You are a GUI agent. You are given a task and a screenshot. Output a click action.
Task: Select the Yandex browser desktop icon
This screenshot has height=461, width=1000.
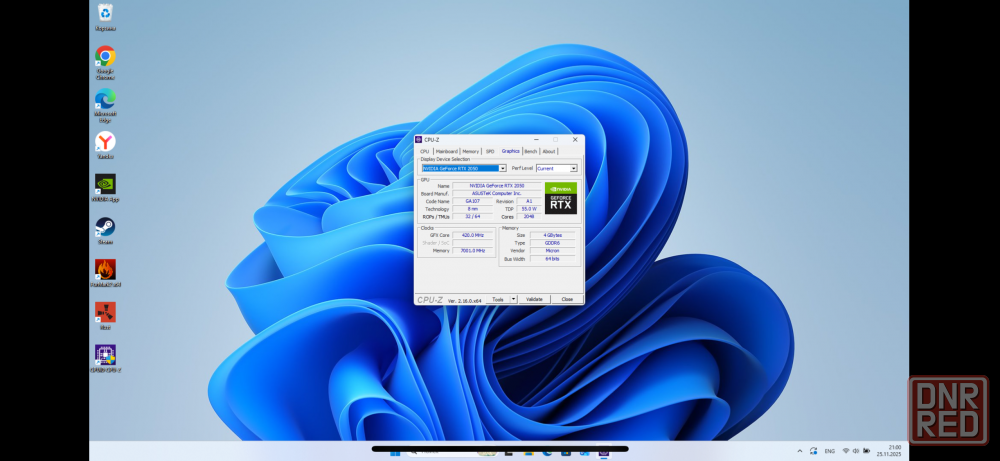tap(105, 142)
